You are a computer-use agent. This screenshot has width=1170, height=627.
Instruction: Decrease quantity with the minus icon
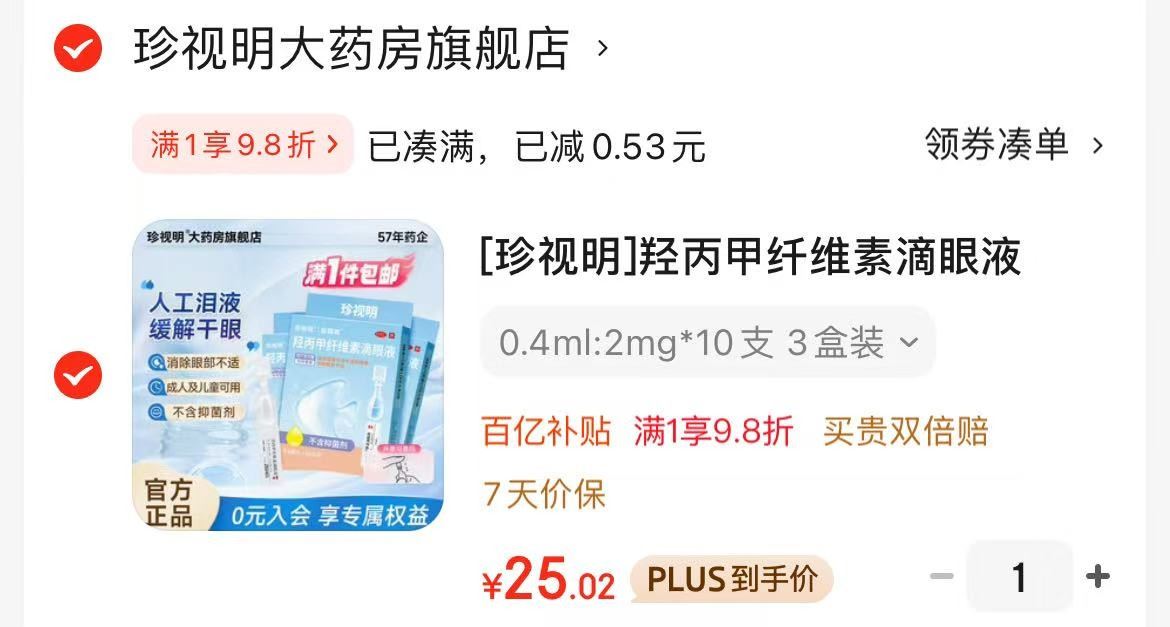pos(942,576)
